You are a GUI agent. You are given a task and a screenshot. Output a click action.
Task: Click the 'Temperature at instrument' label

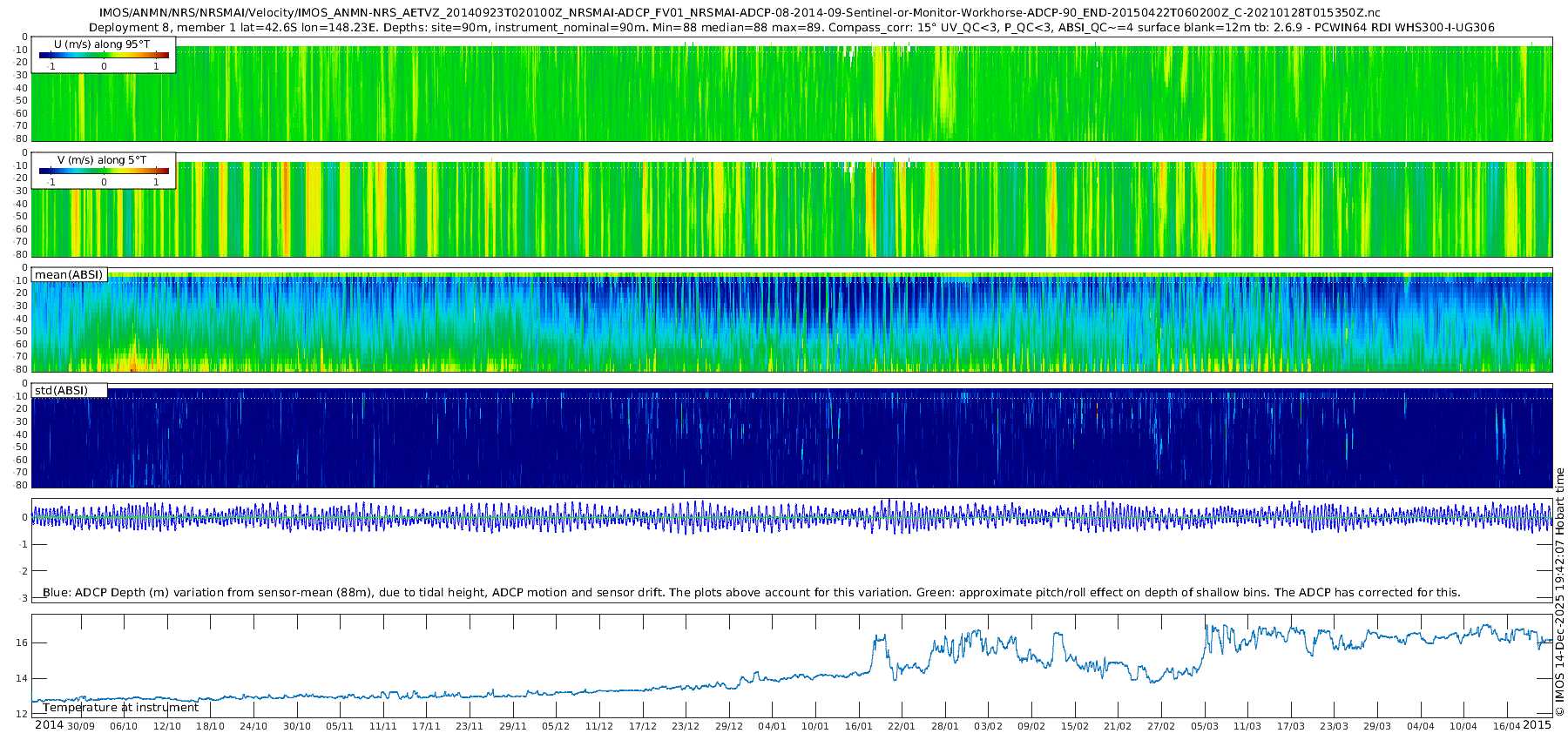121,707
